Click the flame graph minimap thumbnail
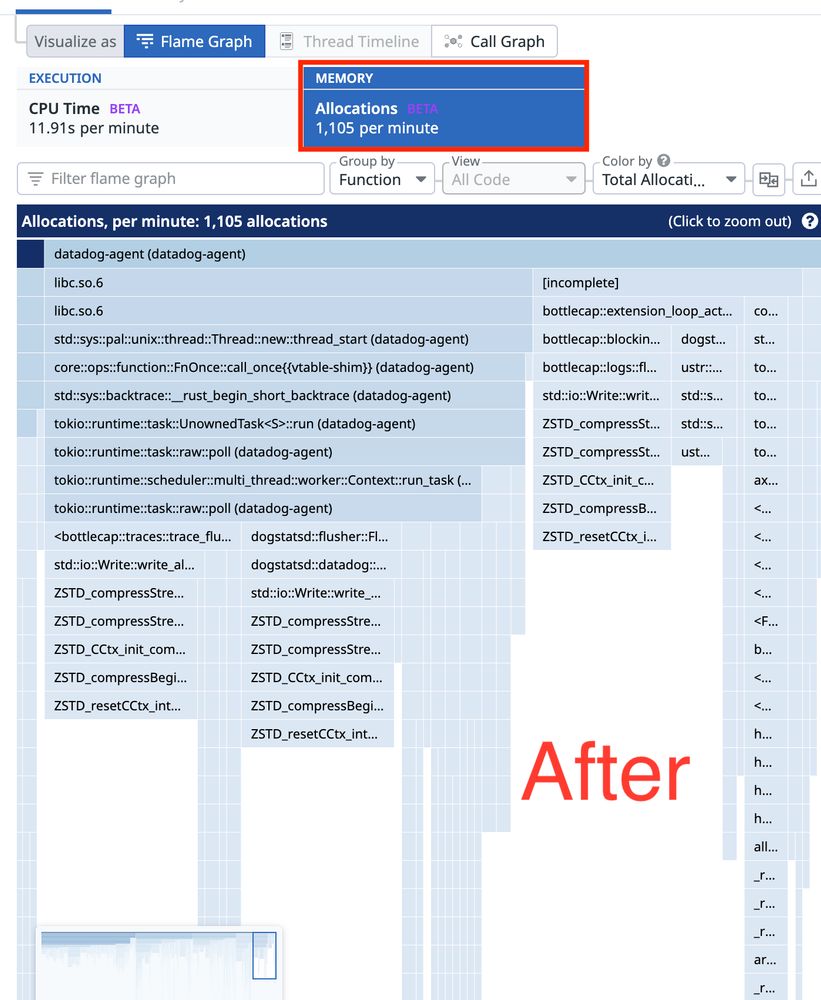Viewport: 821px width, 1000px height. tap(159, 964)
